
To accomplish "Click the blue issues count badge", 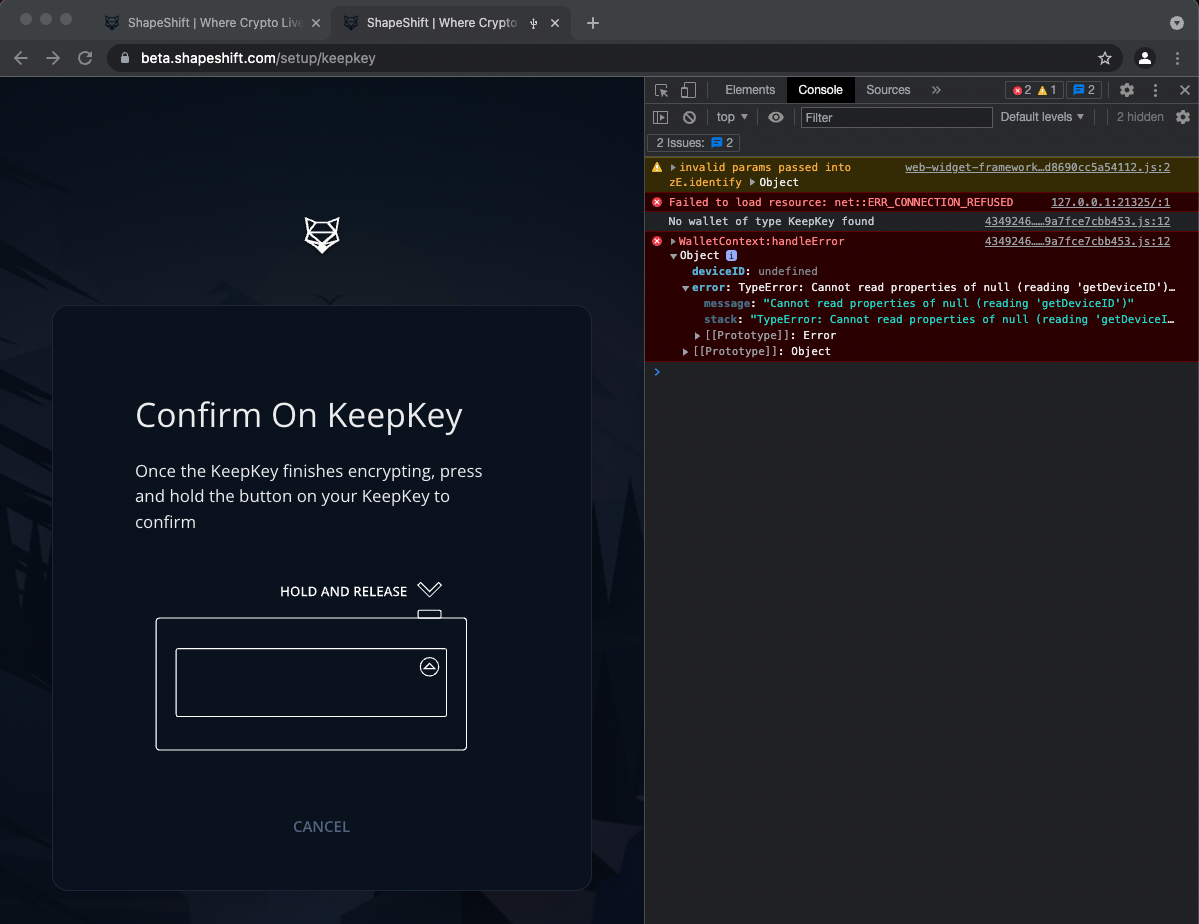I will (x=1084, y=90).
